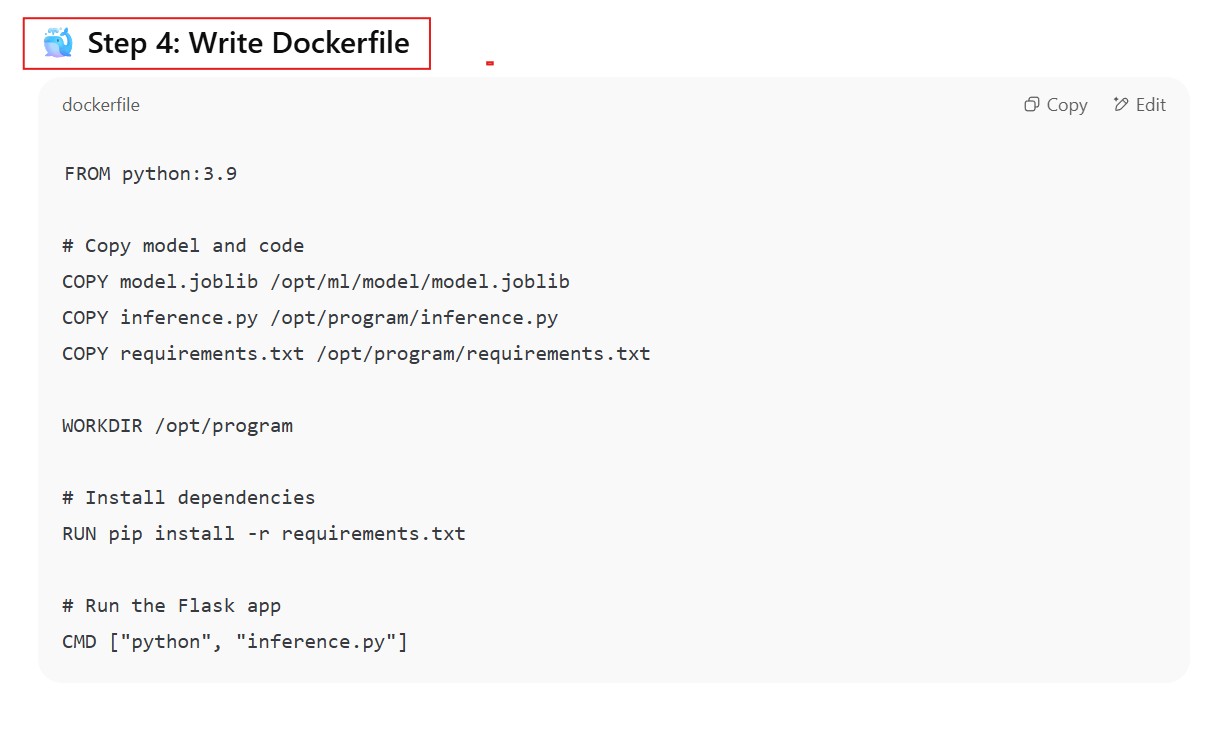
Task: Click the "dockerfile" language label
Action: (x=101, y=105)
